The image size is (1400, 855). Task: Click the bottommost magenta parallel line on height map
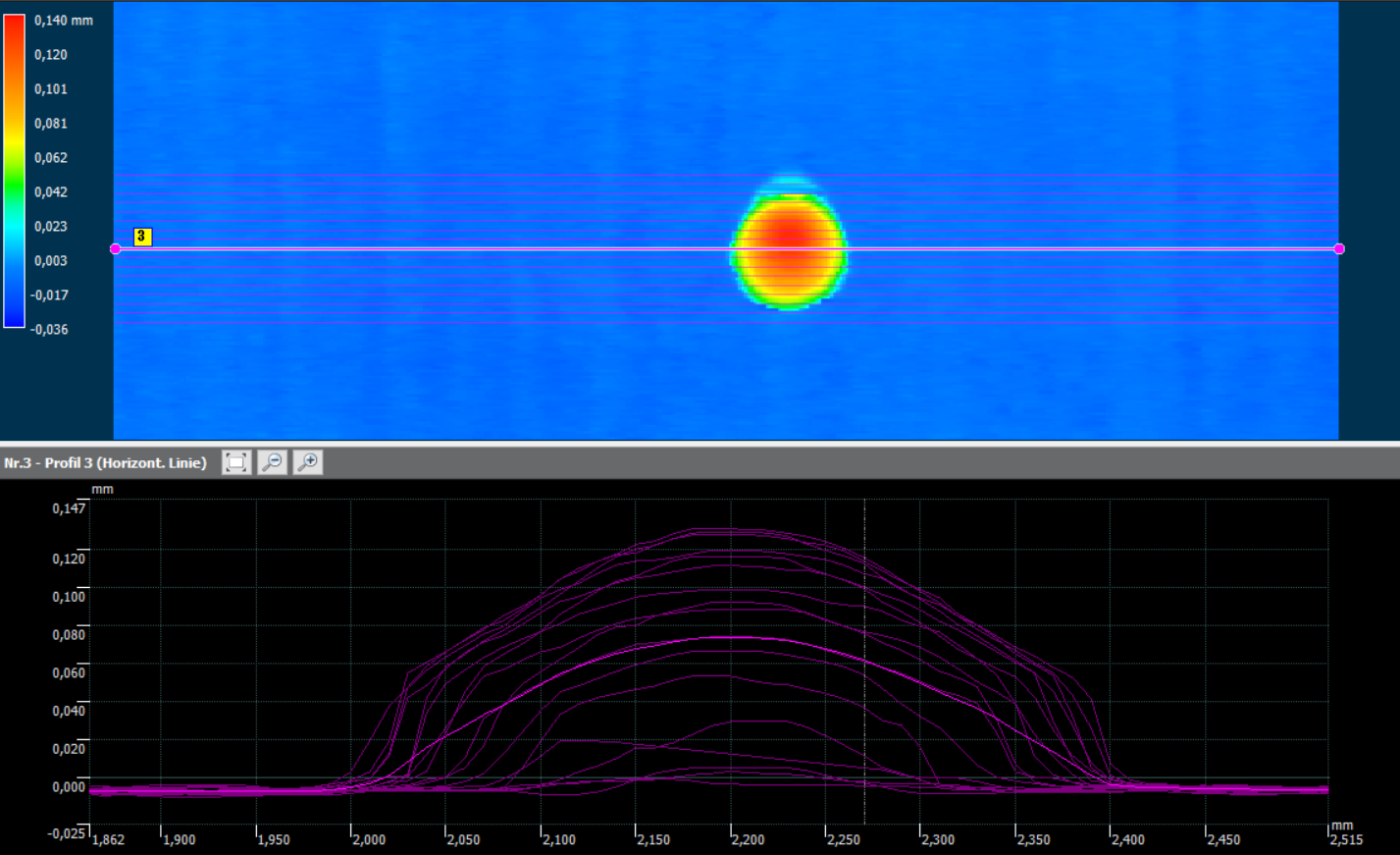[491, 323]
